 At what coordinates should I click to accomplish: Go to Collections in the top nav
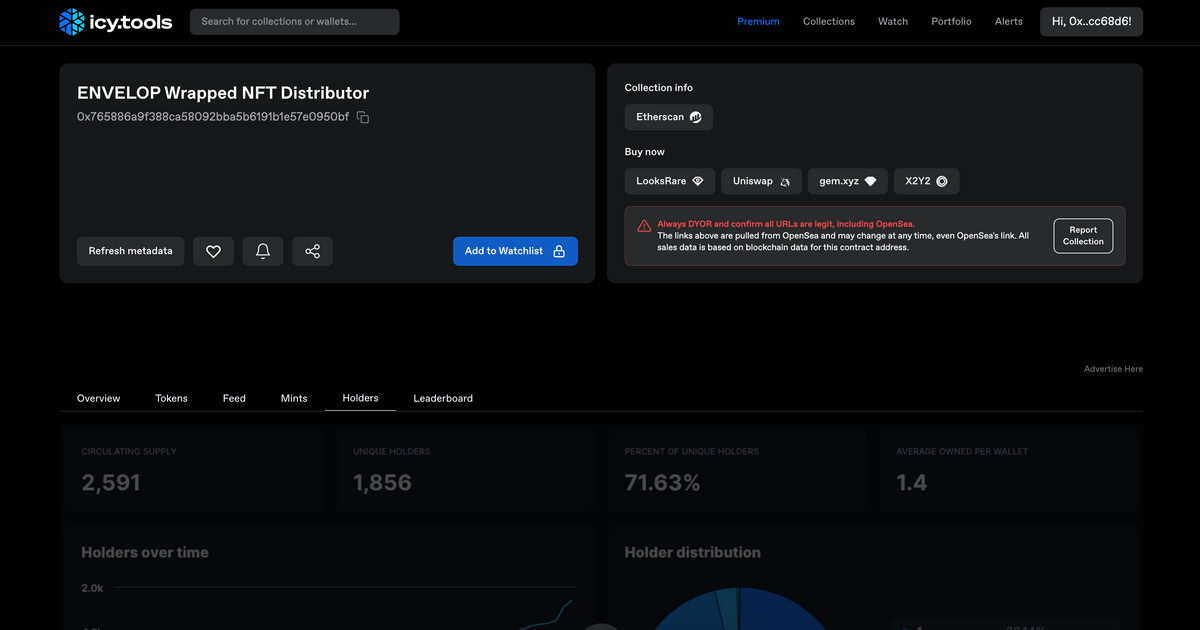click(829, 21)
